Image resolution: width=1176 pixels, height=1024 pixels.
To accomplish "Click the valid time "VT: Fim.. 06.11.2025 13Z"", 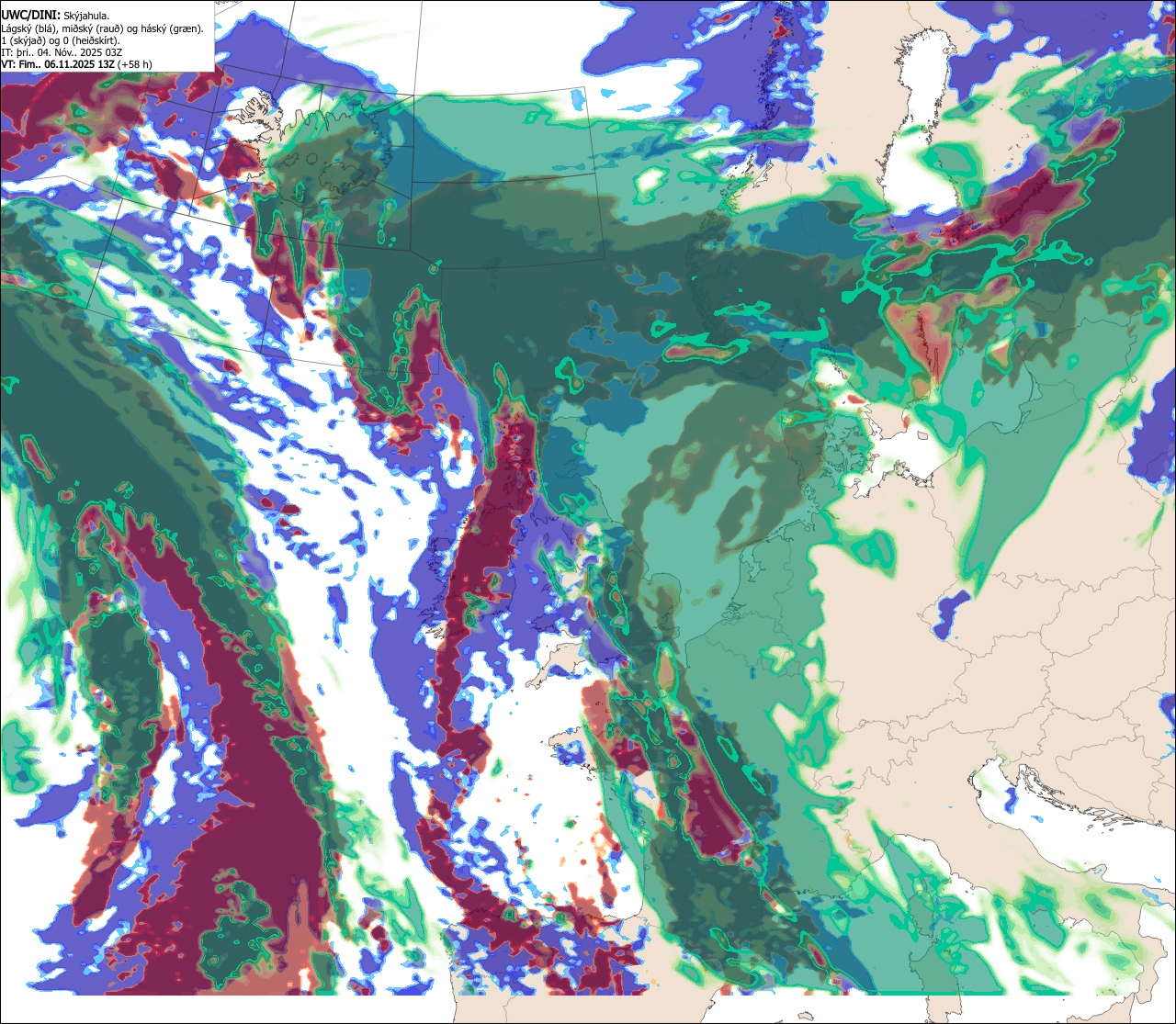I will click(57, 64).
